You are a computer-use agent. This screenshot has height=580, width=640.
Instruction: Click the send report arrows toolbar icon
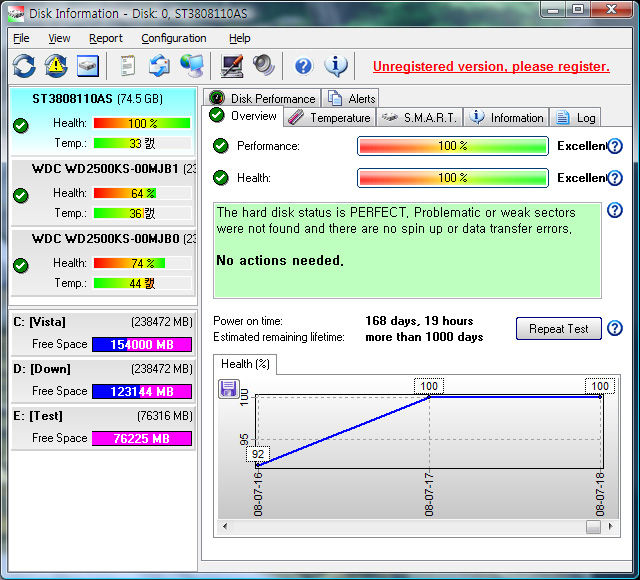click(159, 66)
